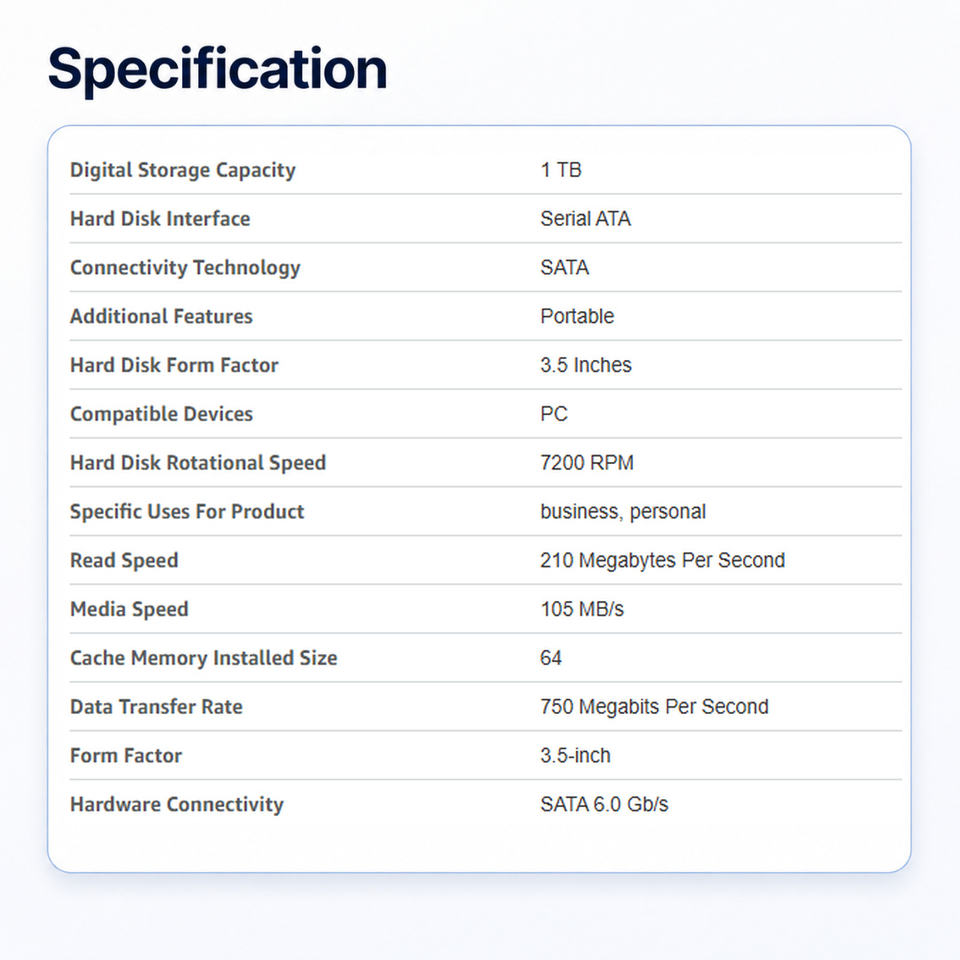Select the Connectivity Technology row label
The width and height of the screenshot is (960, 960).
click(186, 268)
